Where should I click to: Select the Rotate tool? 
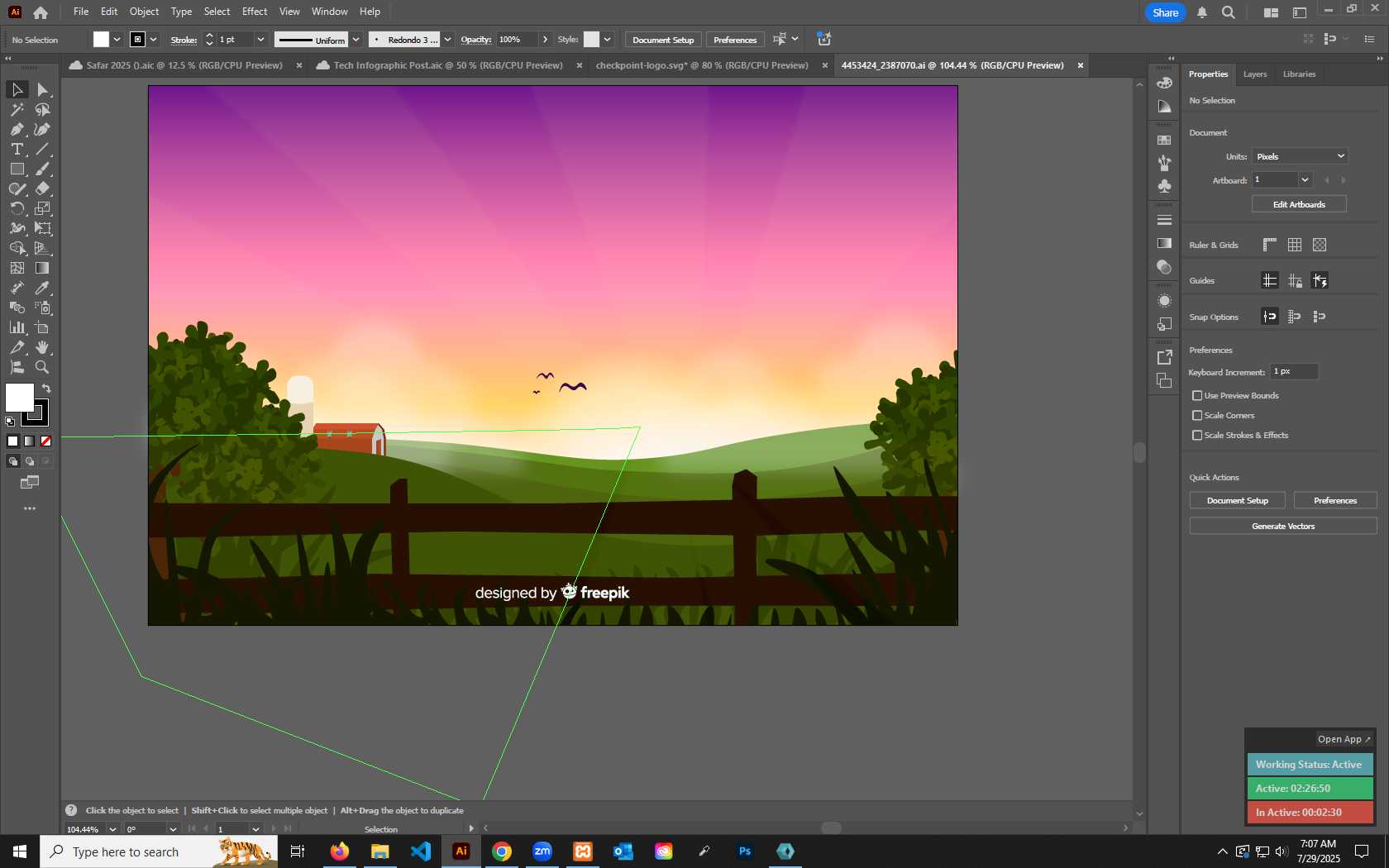tap(17, 208)
